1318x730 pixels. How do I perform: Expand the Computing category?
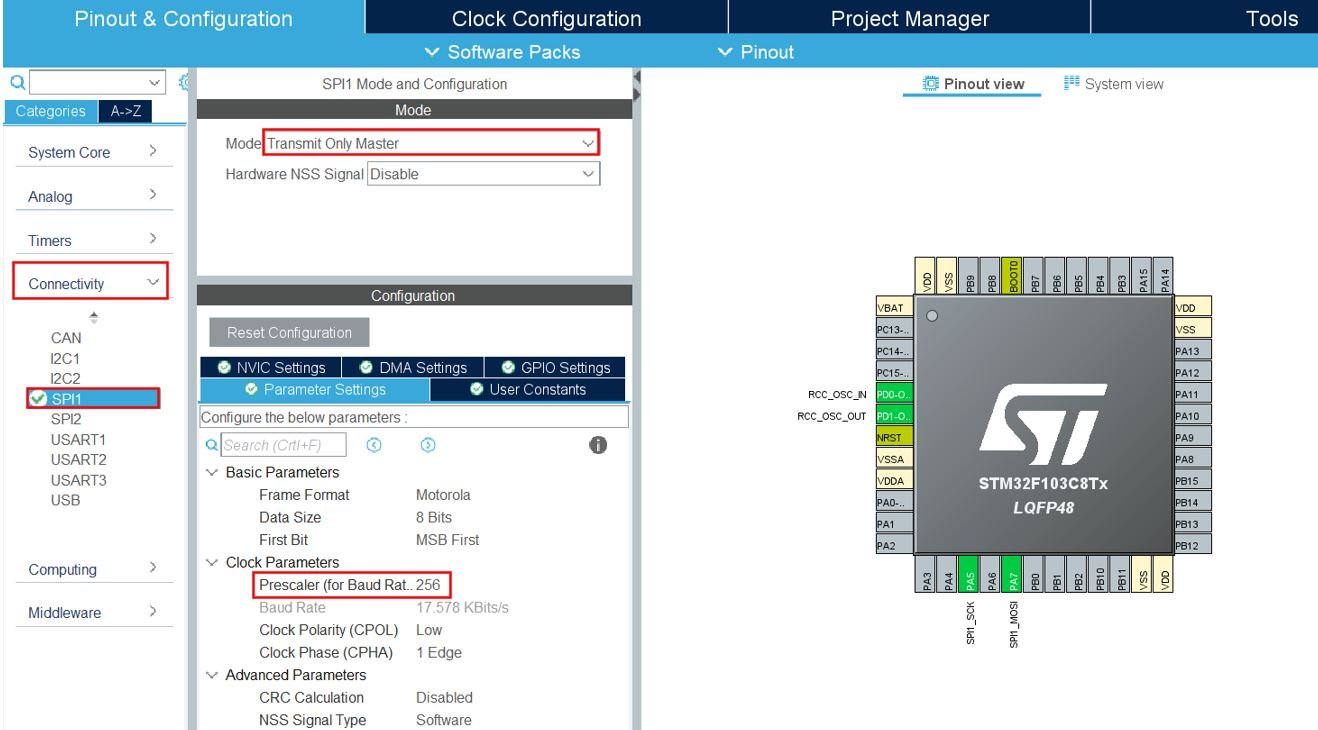[92, 569]
